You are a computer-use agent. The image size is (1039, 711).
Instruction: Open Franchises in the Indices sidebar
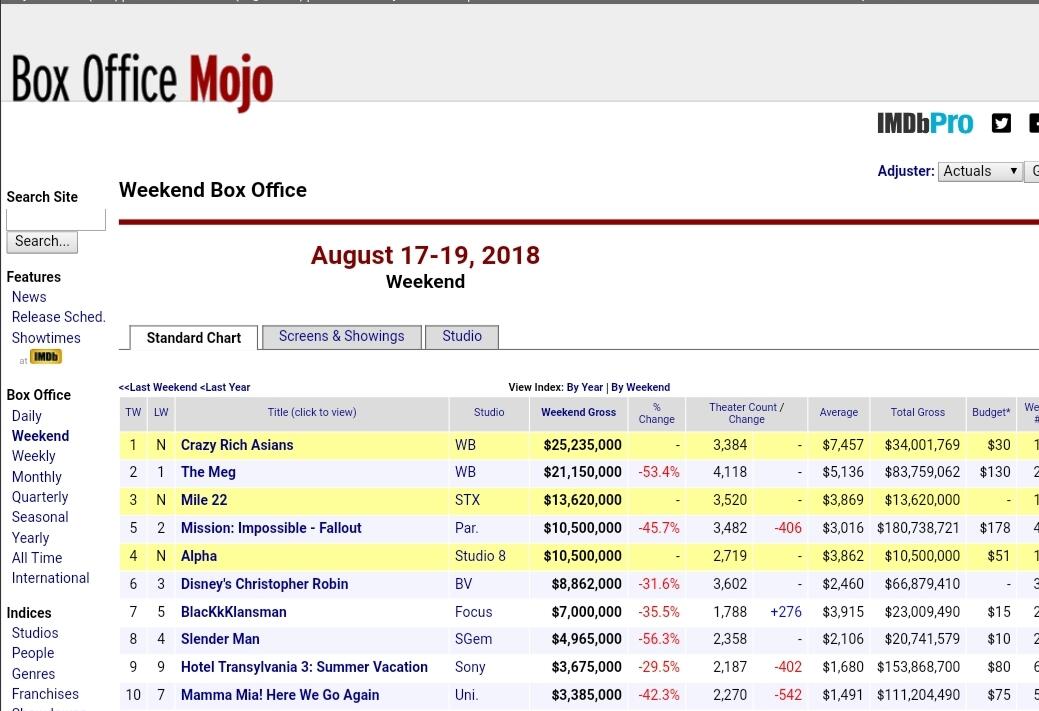[x=45, y=694]
